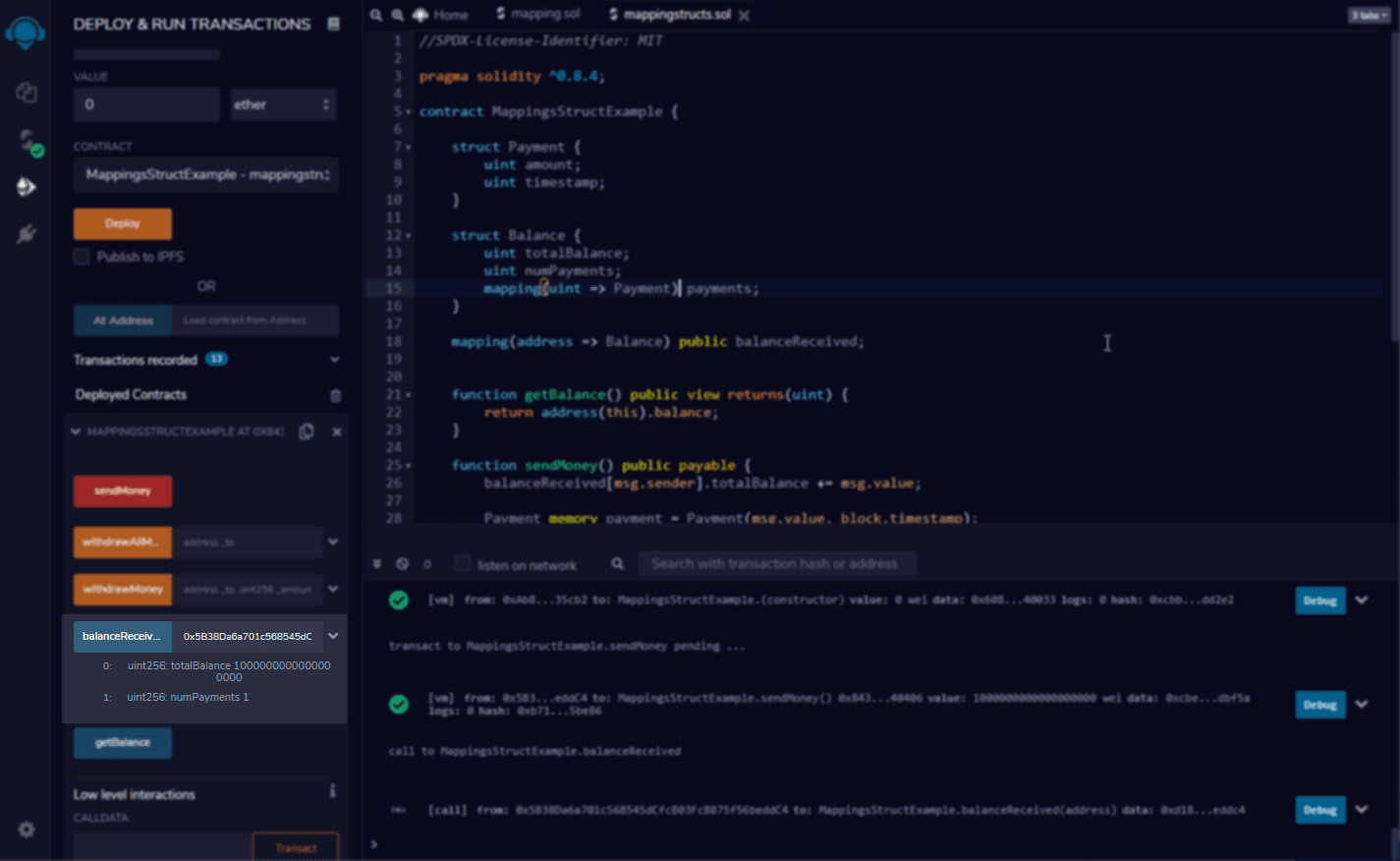Click the terminal search magnifier icon
This screenshot has width=1400, height=861.
(617, 563)
